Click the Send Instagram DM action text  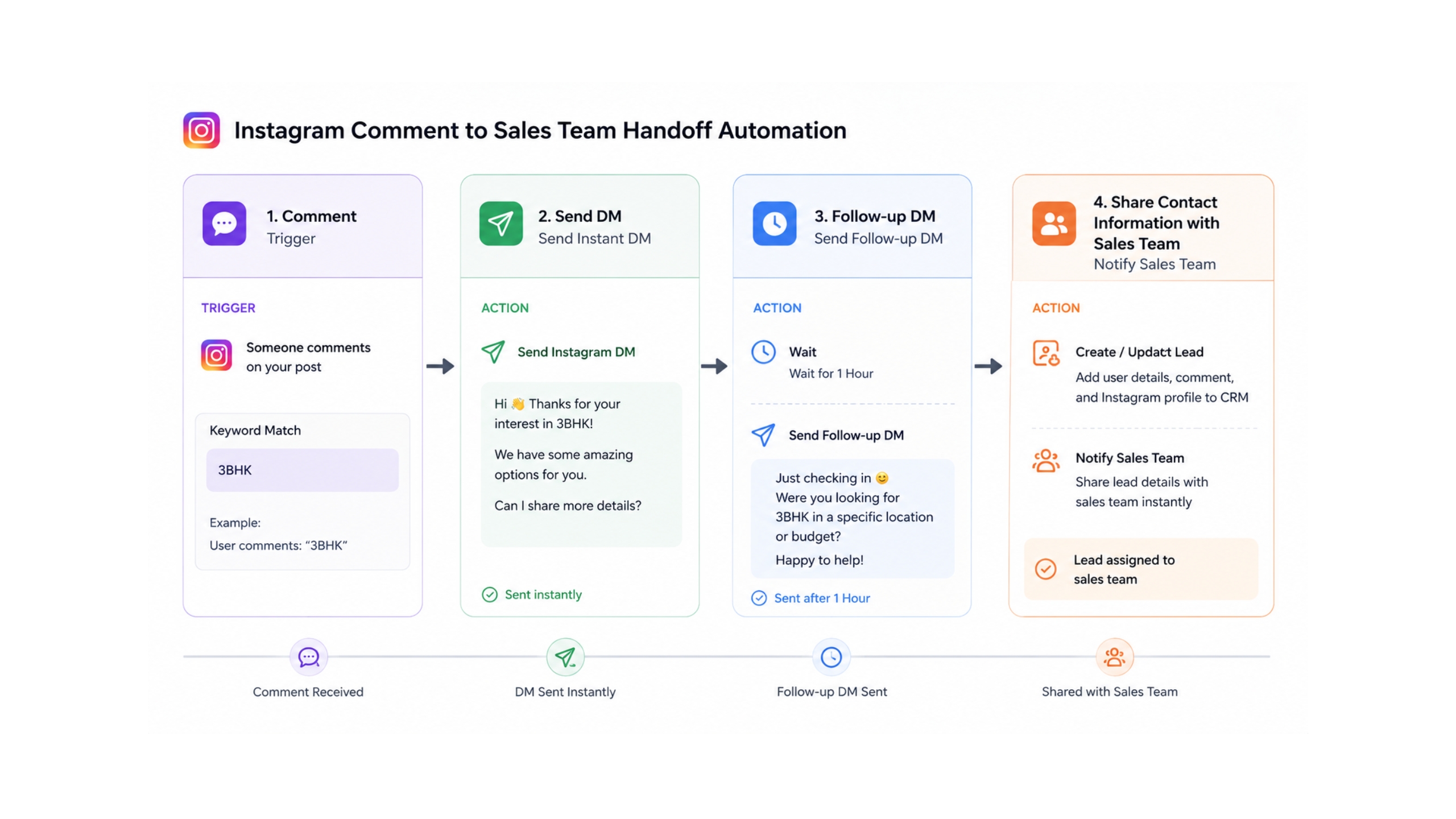click(x=576, y=352)
